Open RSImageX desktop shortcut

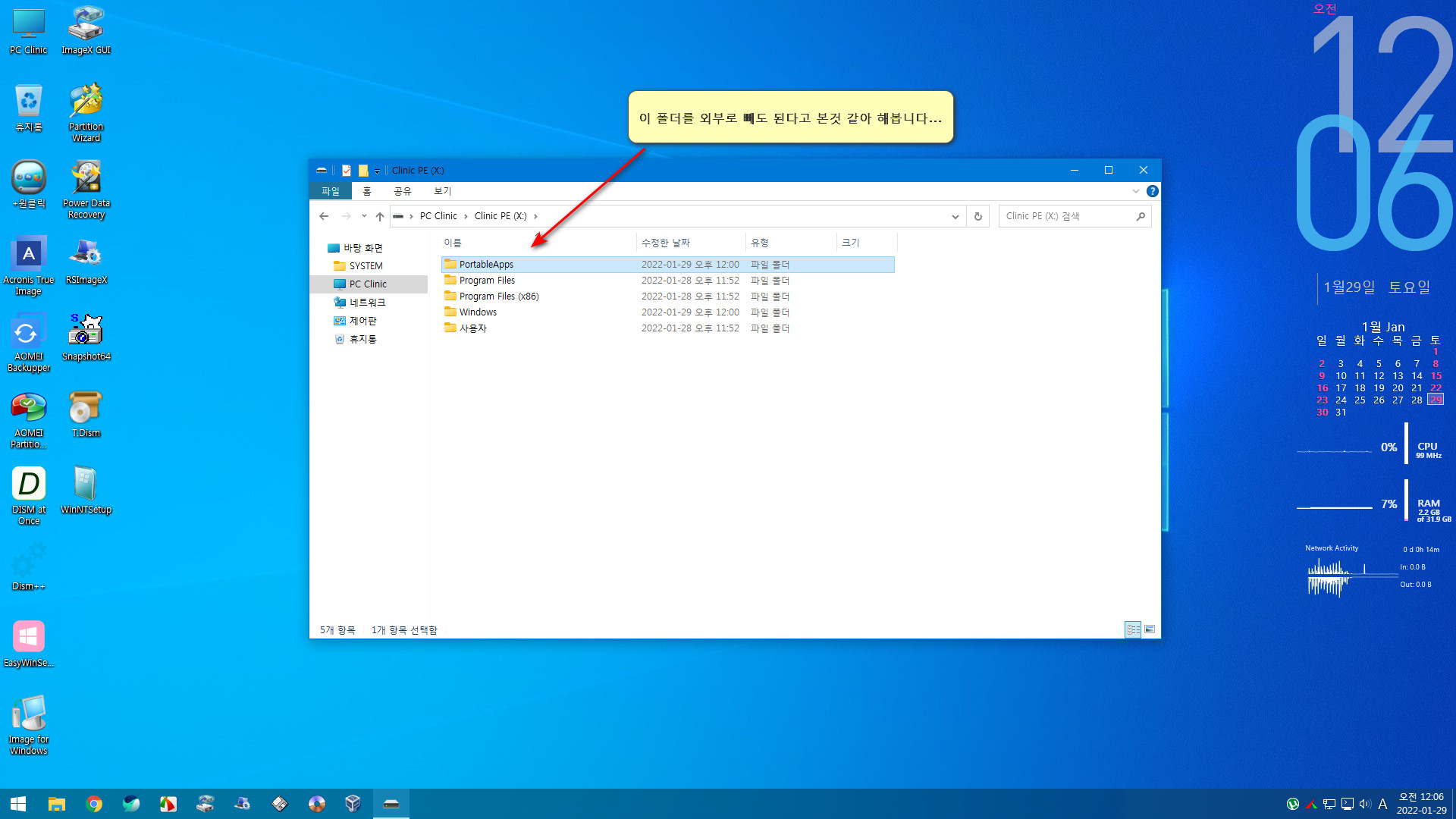pos(86,261)
